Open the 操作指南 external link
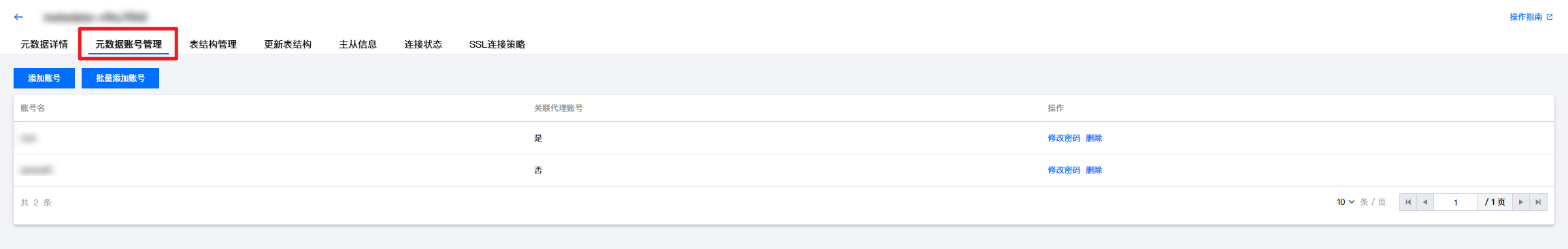The image size is (1568, 249). coord(1531,17)
